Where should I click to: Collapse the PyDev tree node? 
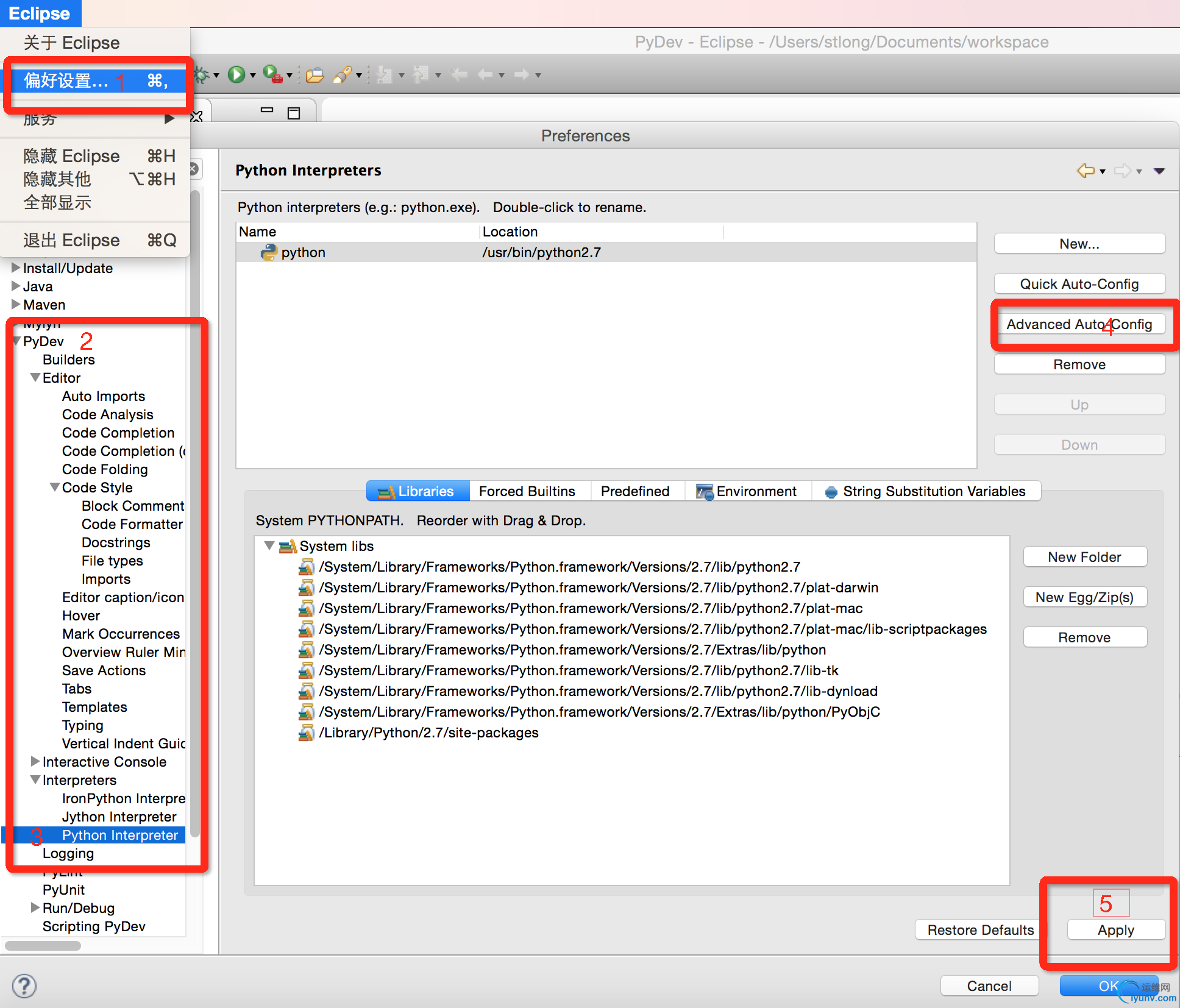point(16,341)
